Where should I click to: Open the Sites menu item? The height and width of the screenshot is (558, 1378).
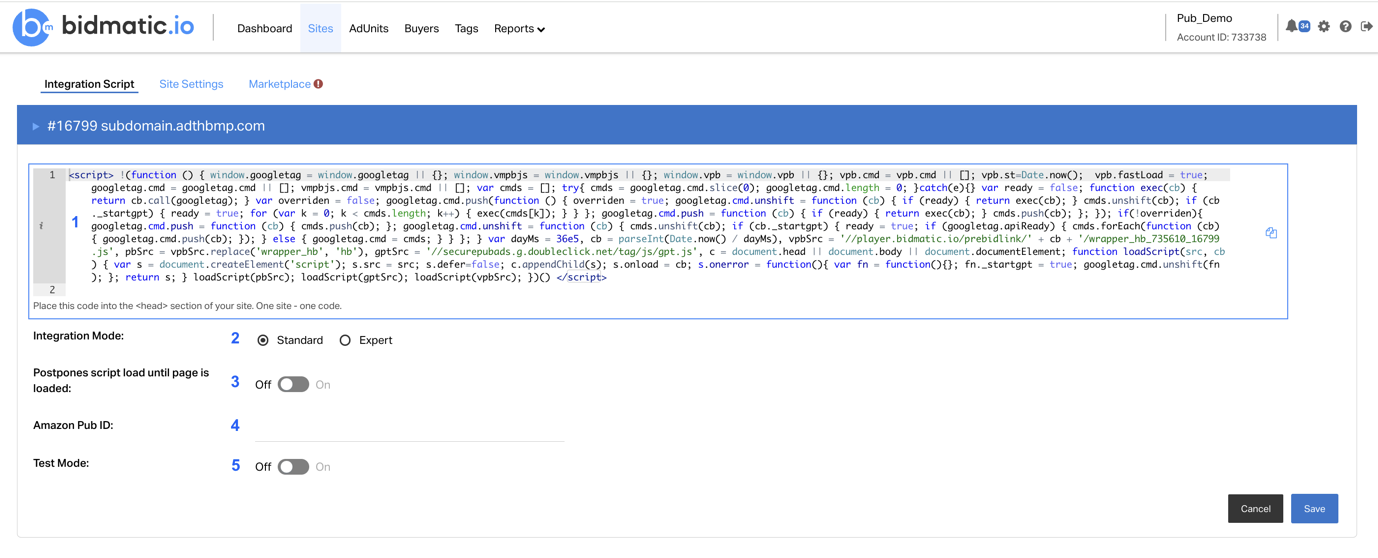(x=320, y=29)
